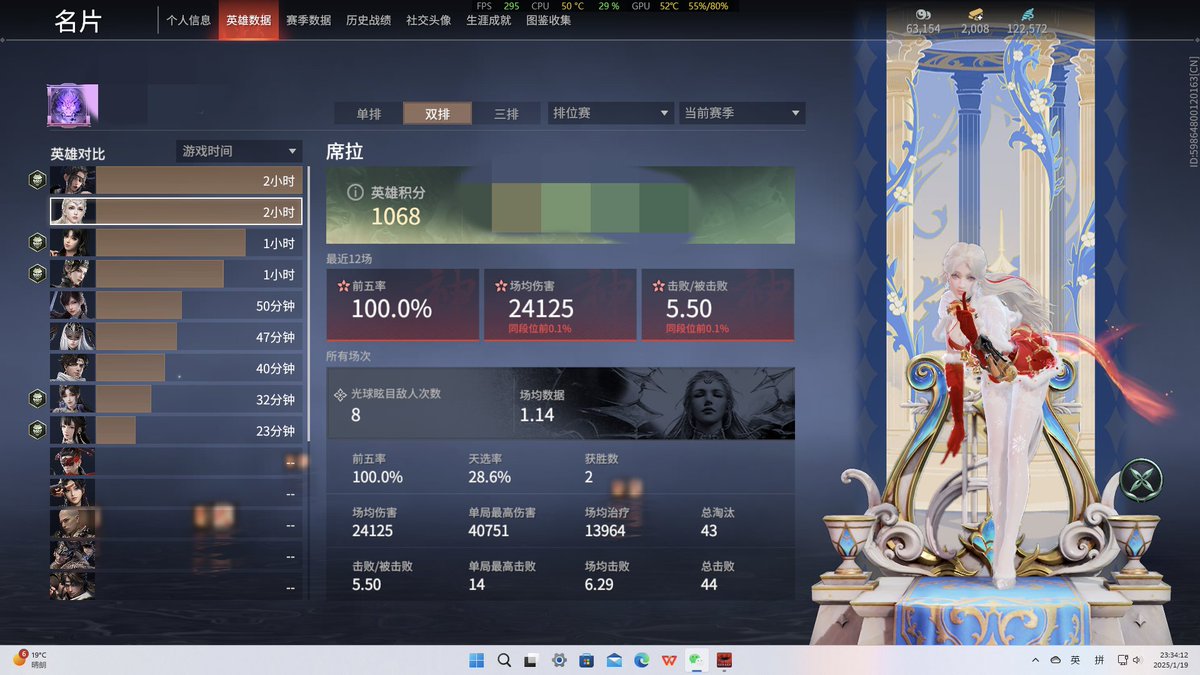Click the star icon next to 击败/被击败 card
This screenshot has height=675, width=1200.
pos(657,286)
